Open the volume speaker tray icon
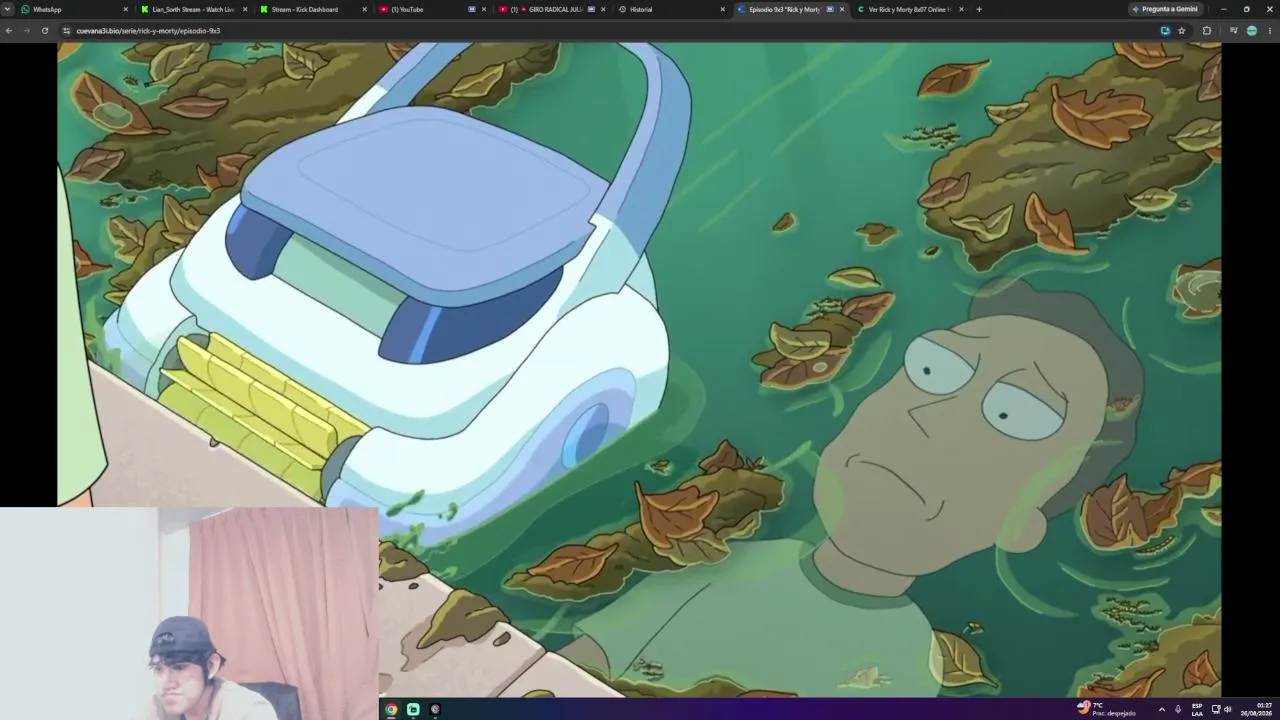This screenshot has width=1280, height=720. pos(1228,709)
